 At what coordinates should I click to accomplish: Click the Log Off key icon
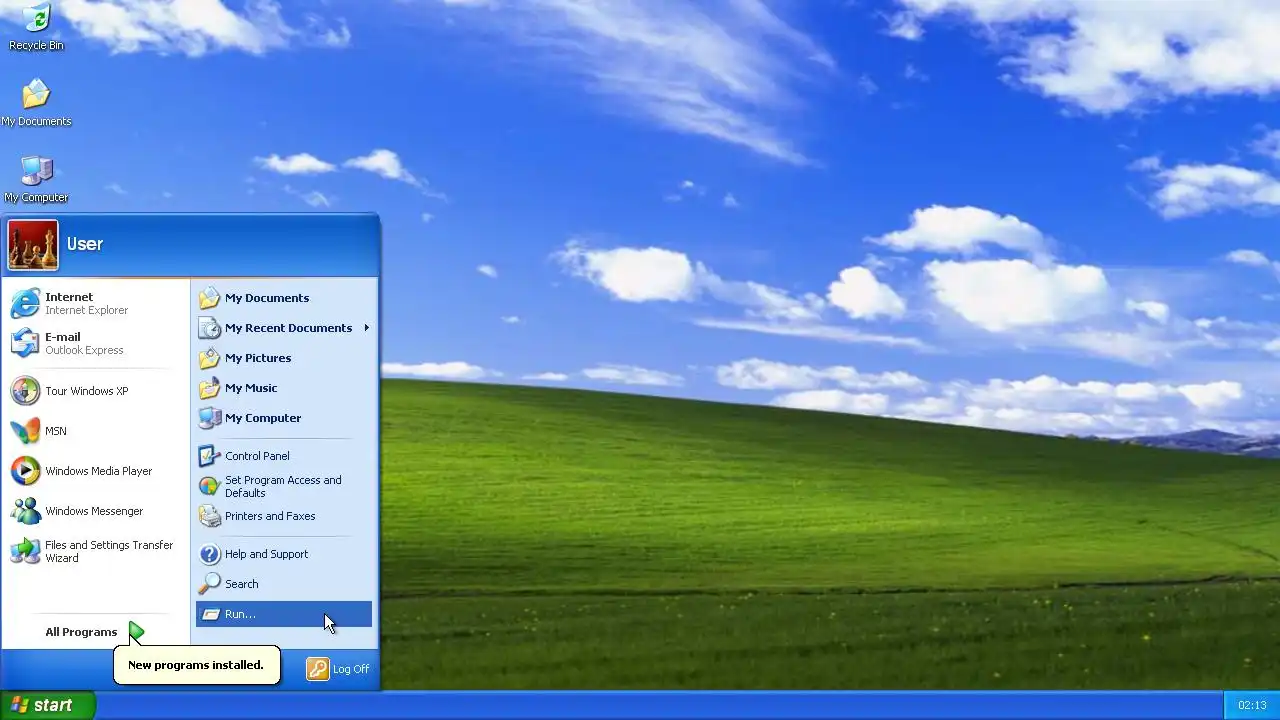318,669
